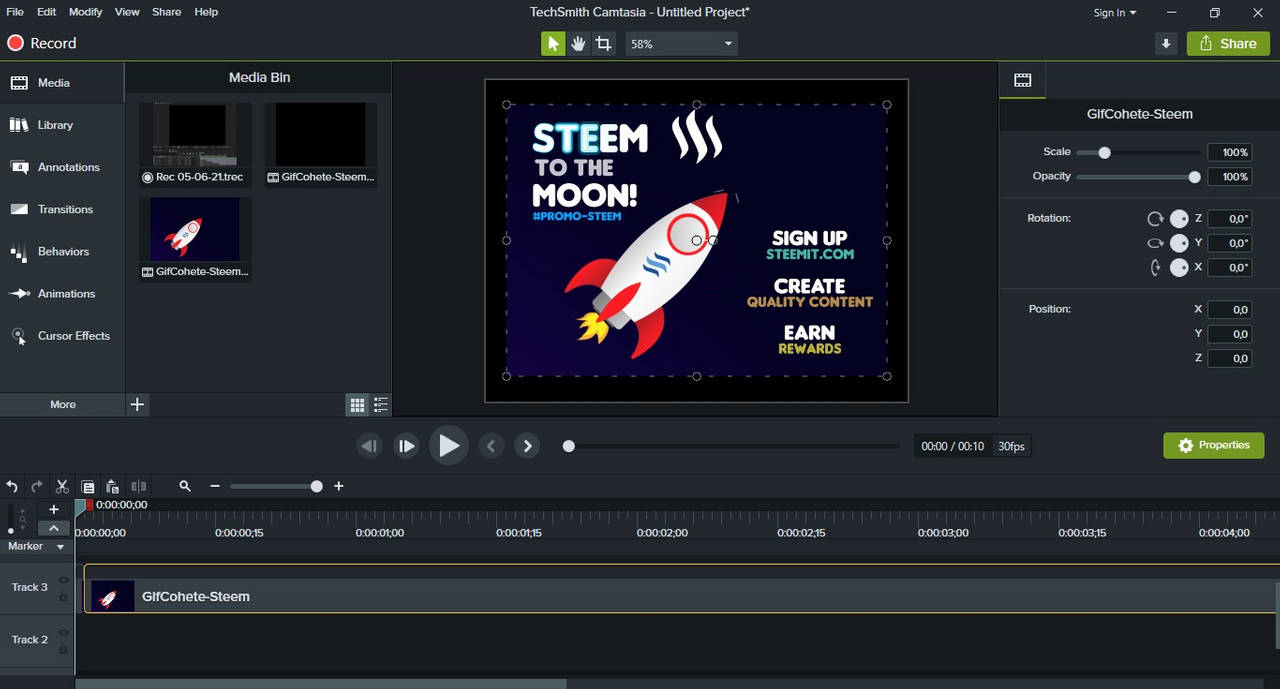The image size is (1280, 689).
Task: Select the Rec 05-06-21.trec media thumbnail
Action: 195,144
